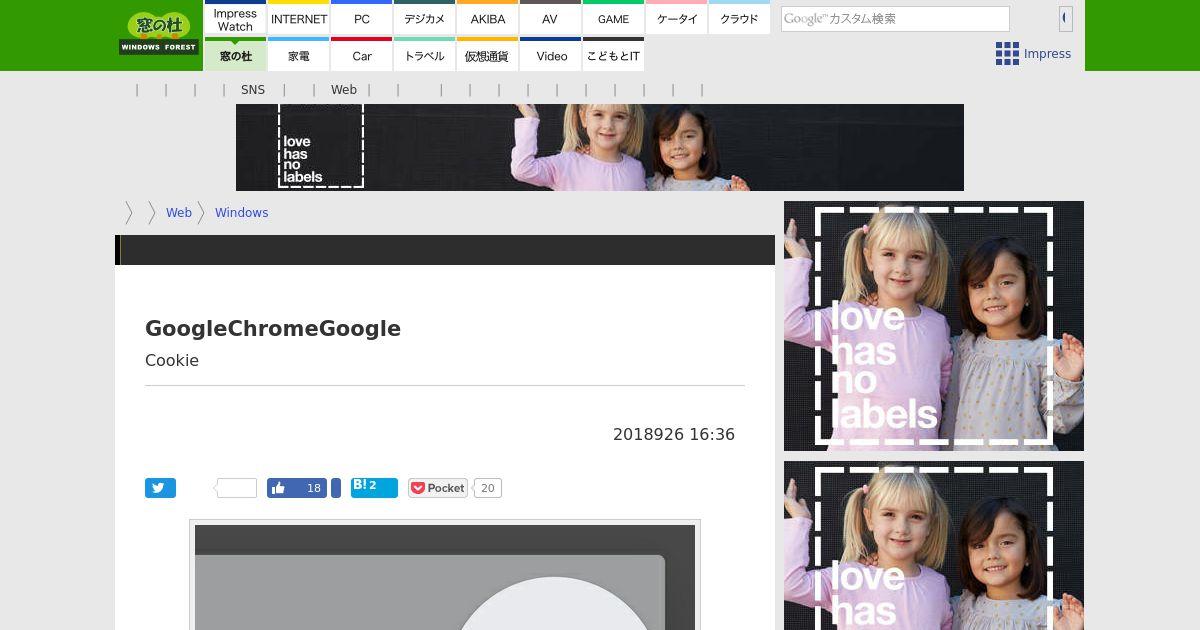Open the デジカメ tab

(x=425, y=18)
